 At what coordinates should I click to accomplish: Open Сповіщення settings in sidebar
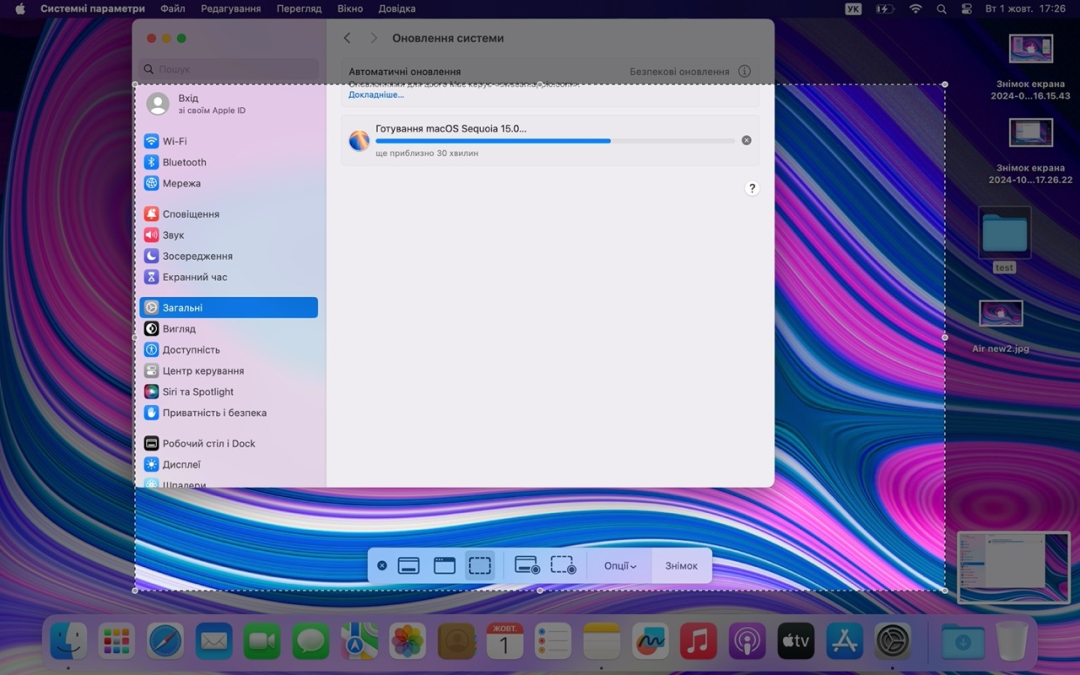click(229, 214)
